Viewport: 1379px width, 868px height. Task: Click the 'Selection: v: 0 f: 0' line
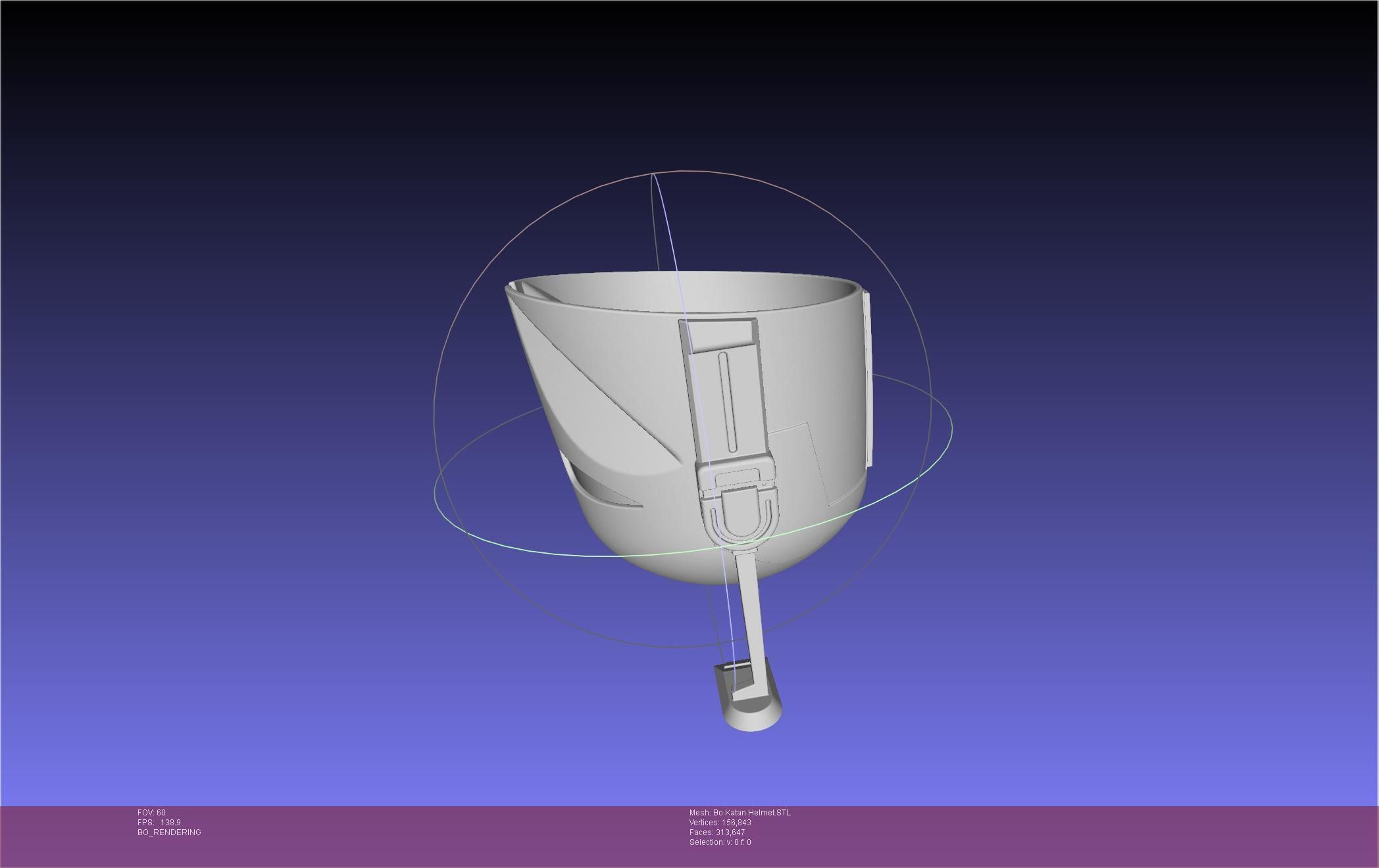click(x=720, y=842)
